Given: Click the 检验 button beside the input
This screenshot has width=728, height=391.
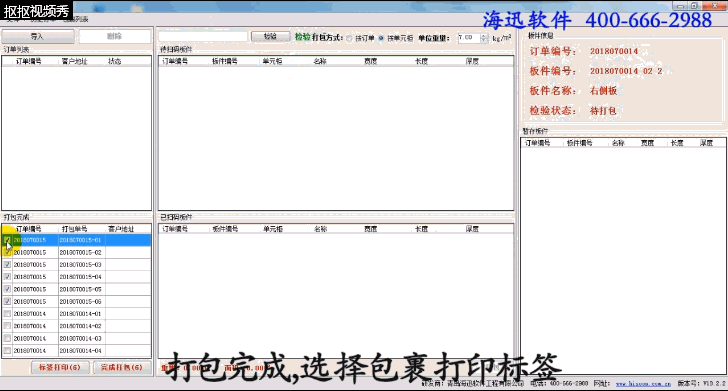Looking at the screenshot, I should coord(271,36).
